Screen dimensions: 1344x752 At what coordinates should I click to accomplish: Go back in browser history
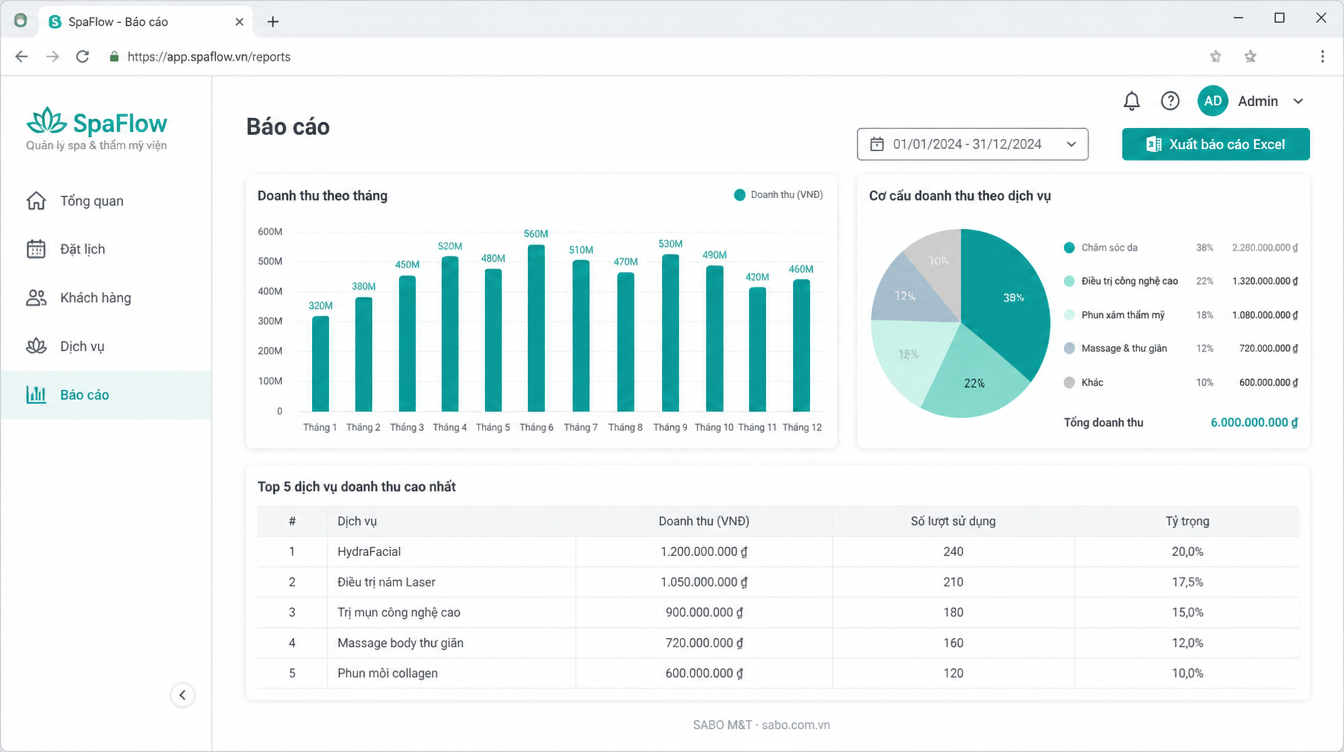[x=22, y=57]
